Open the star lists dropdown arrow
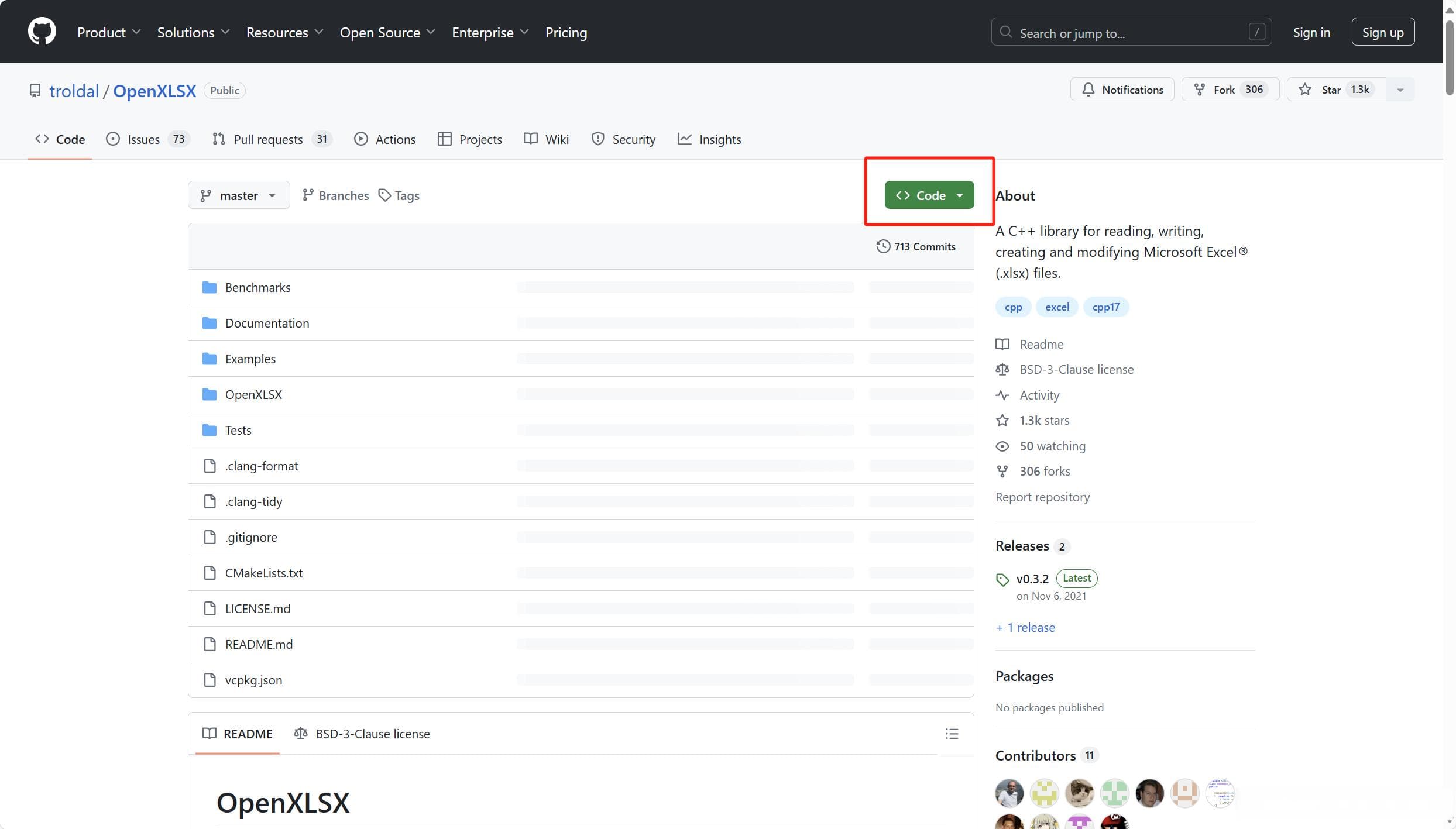This screenshot has width=1456, height=829. click(1400, 90)
